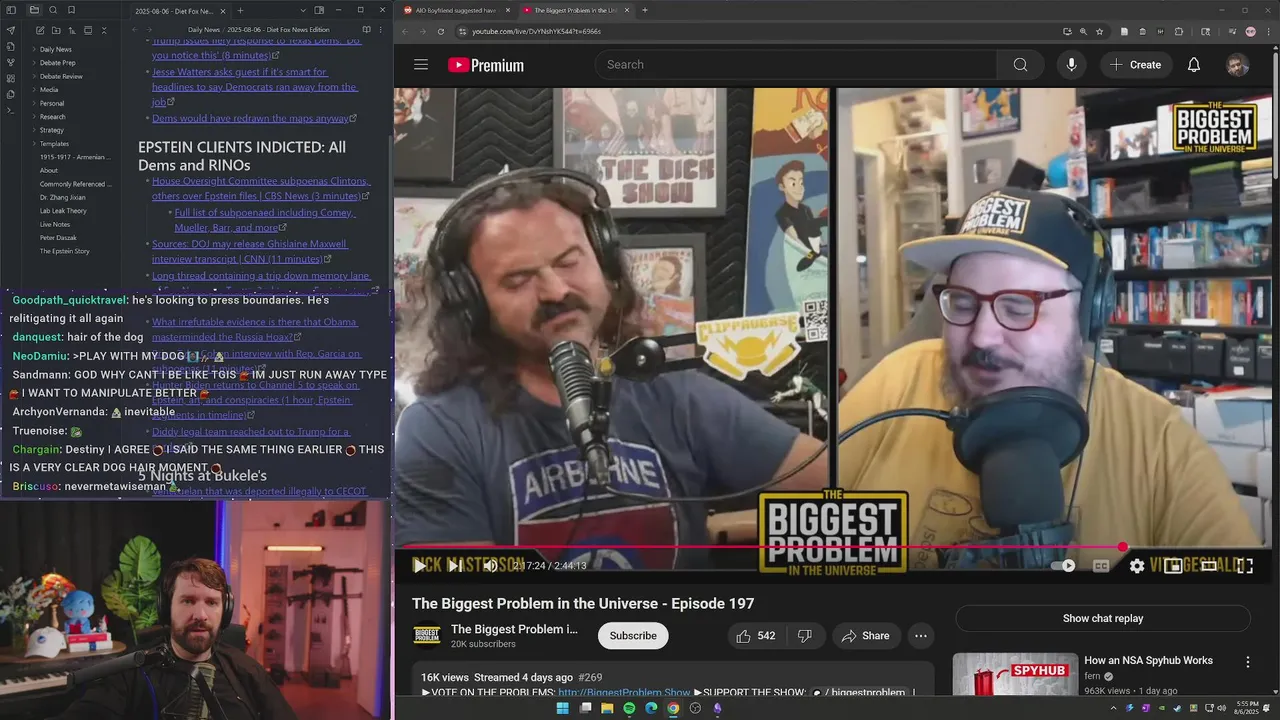Open The Epstein Story note

65,251
